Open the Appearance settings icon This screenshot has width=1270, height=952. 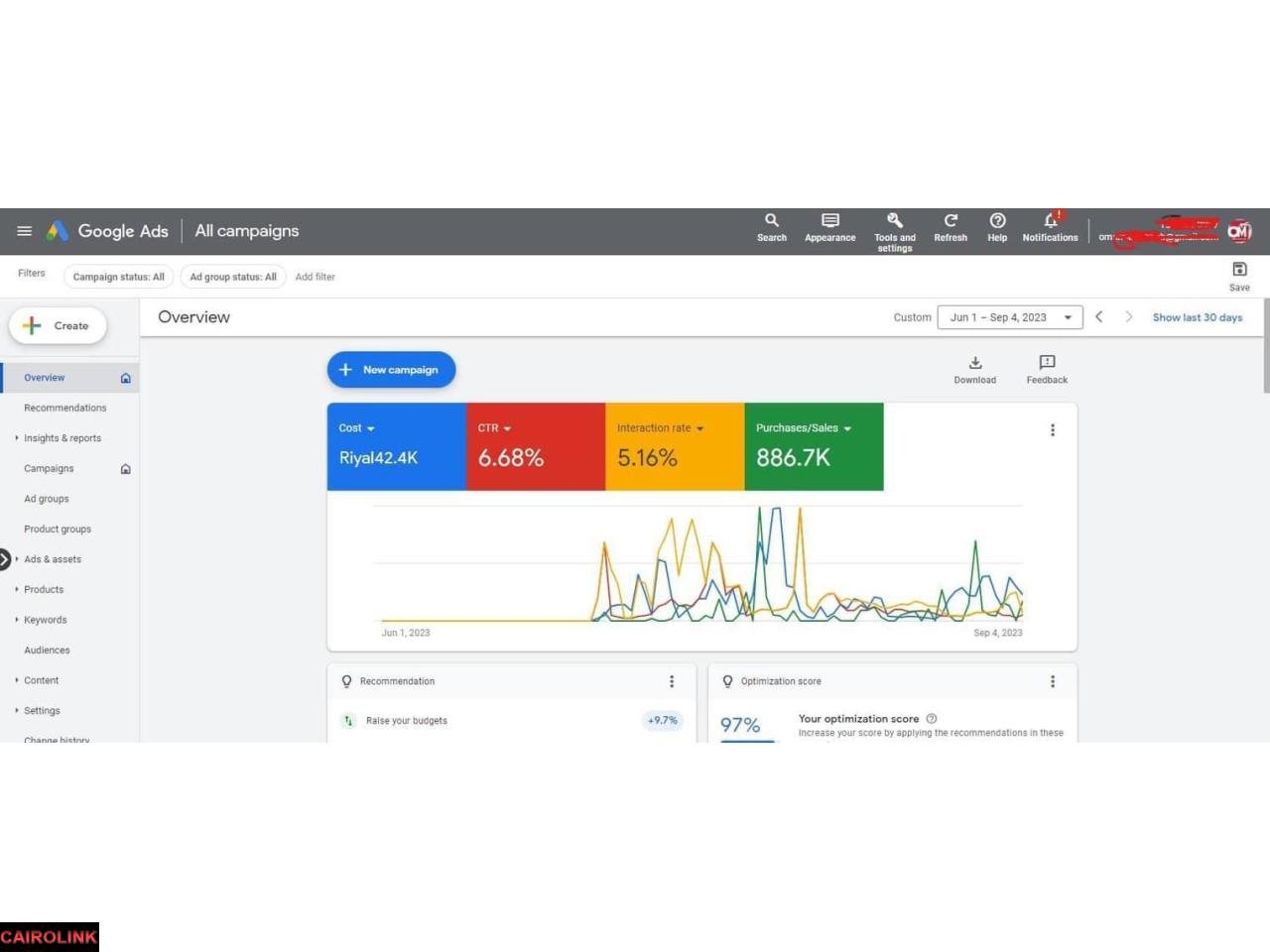pyautogui.click(x=829, y=221)
